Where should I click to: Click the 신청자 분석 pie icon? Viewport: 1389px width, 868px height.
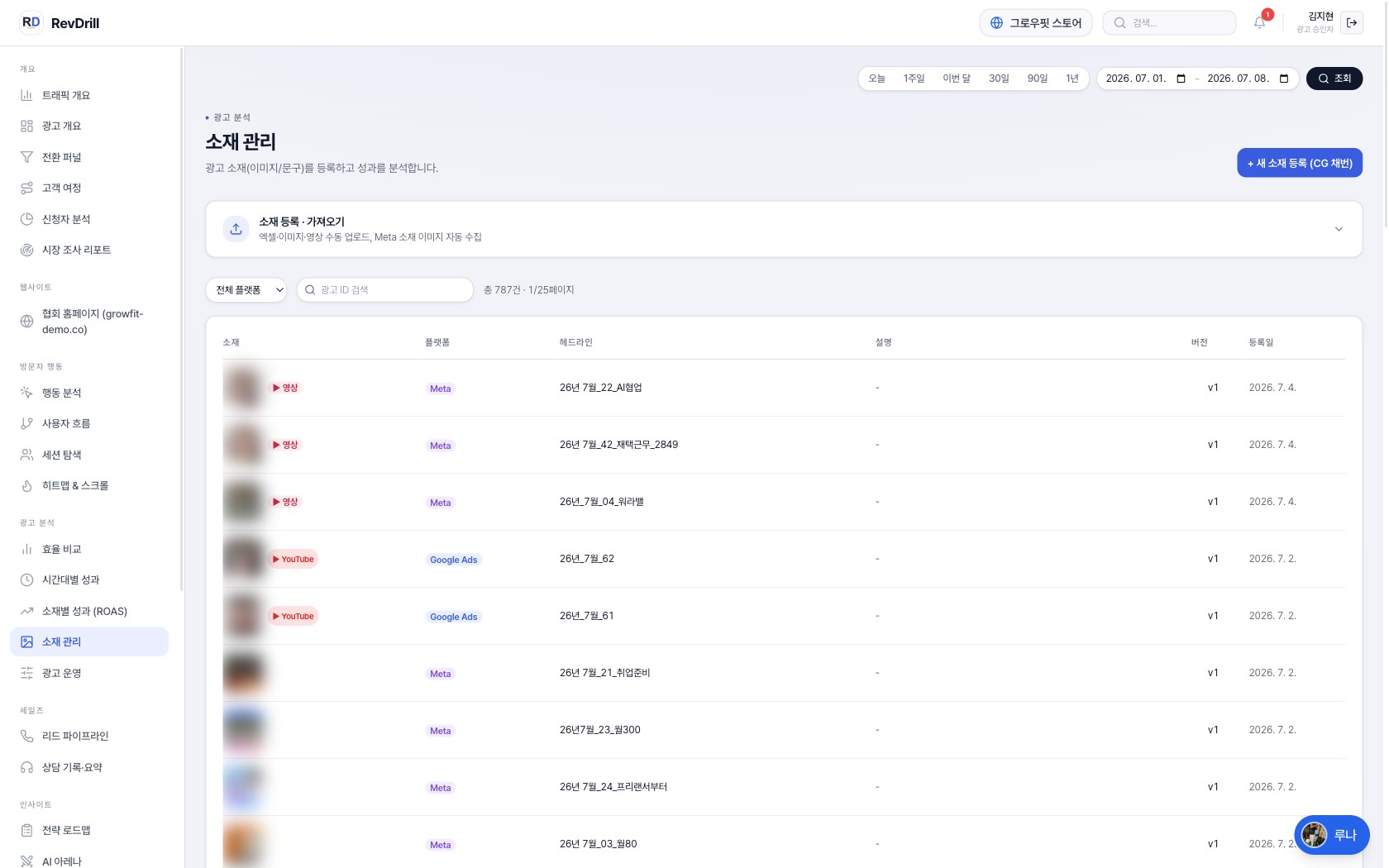(26, 219)
